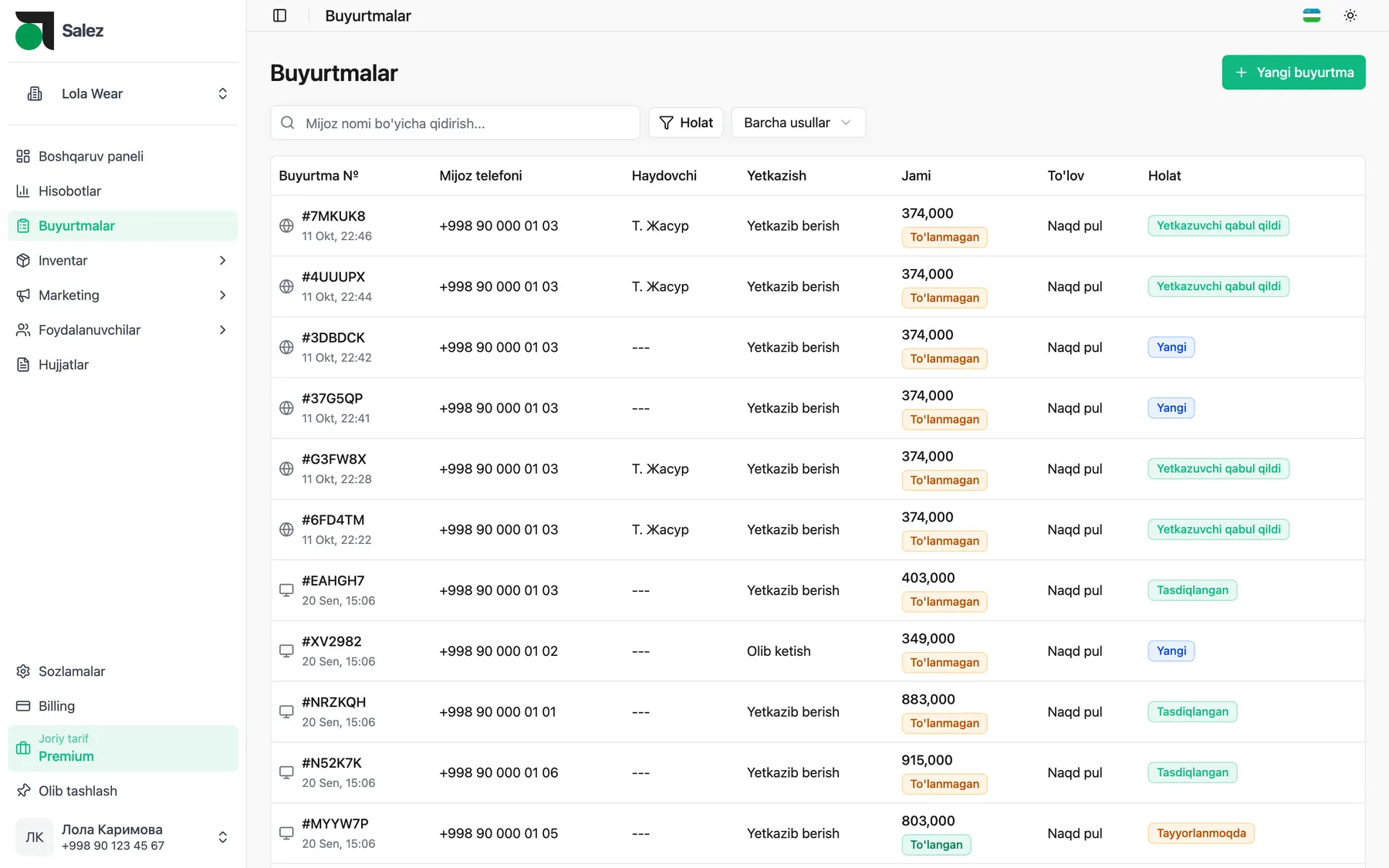Create a Yangi buyurtma
Viewport: 1389px width, 868px height.
pyautogui.click(x=1293, y=73)
